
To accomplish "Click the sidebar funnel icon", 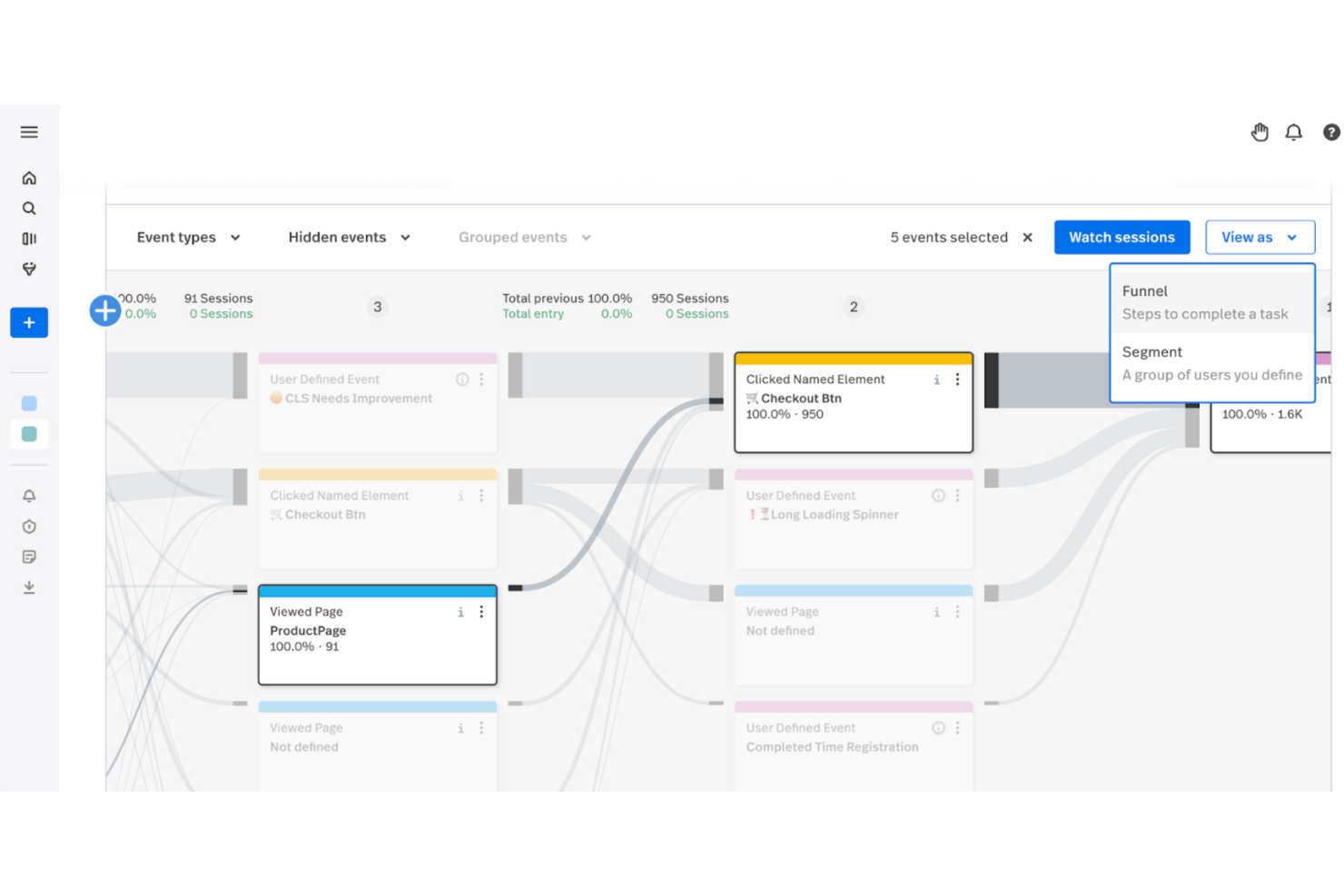I will click(x=29, y=269).
